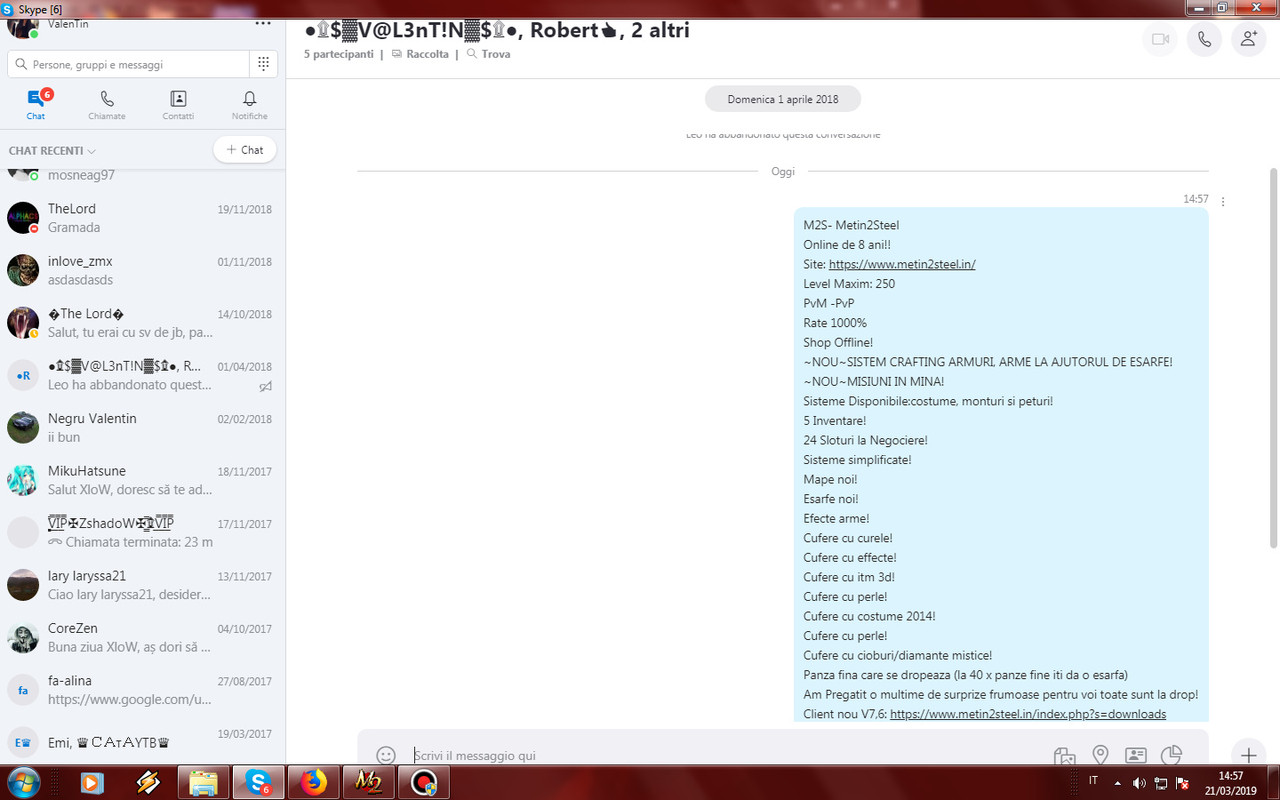Switch to the Chiamate tab
This screenshot has height=800, width=1280.
click(x=106, y=104)
